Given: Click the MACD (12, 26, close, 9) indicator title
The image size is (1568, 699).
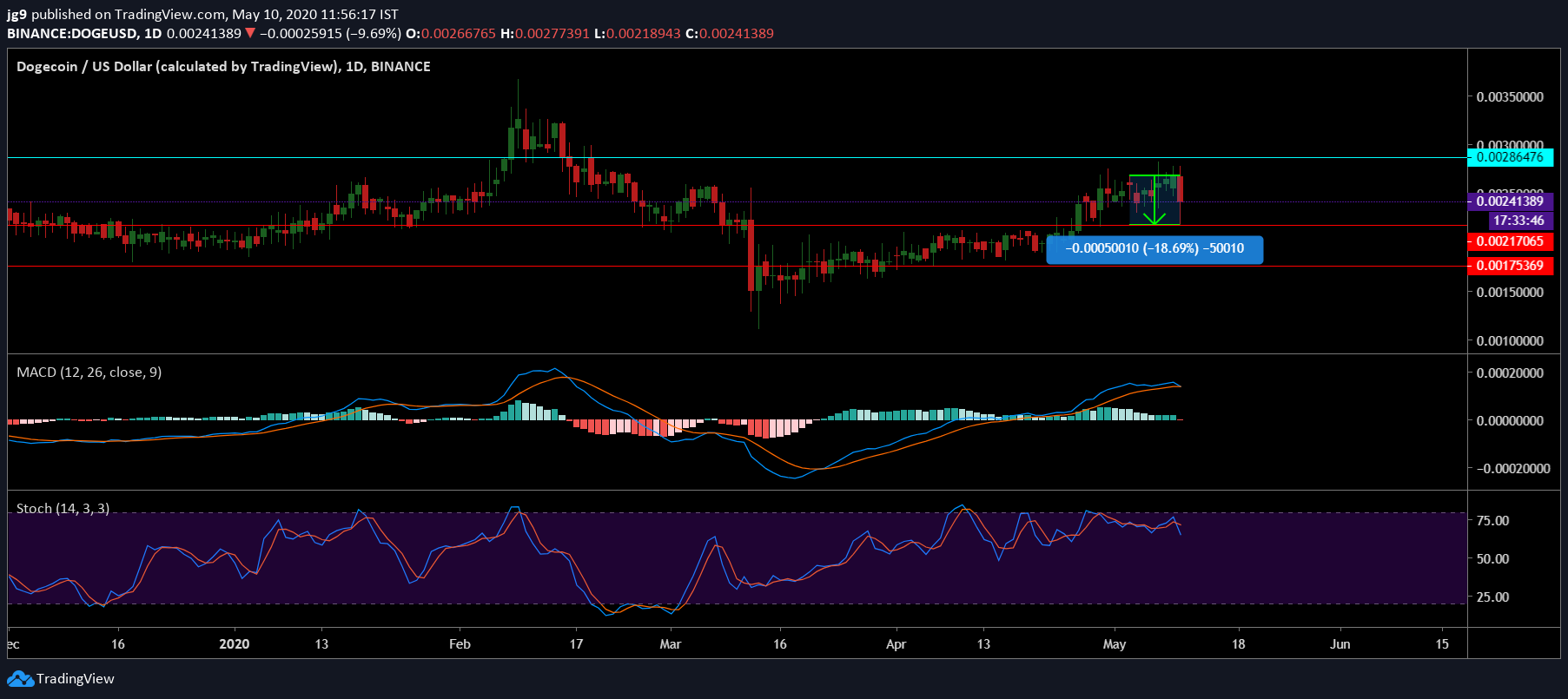Looking at the screenshot, I should [89, 373].
